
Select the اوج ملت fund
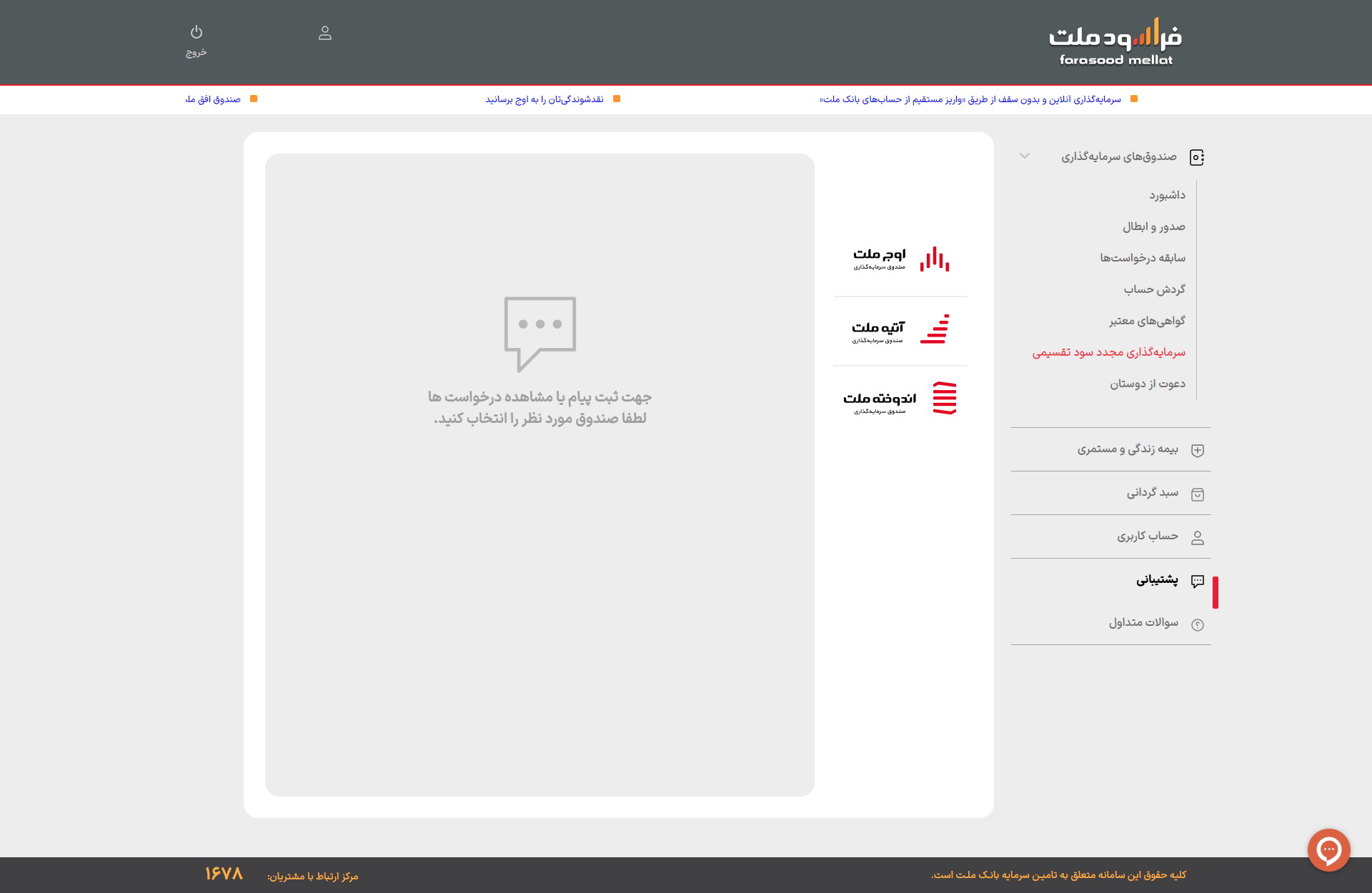[x=900, y=259]
